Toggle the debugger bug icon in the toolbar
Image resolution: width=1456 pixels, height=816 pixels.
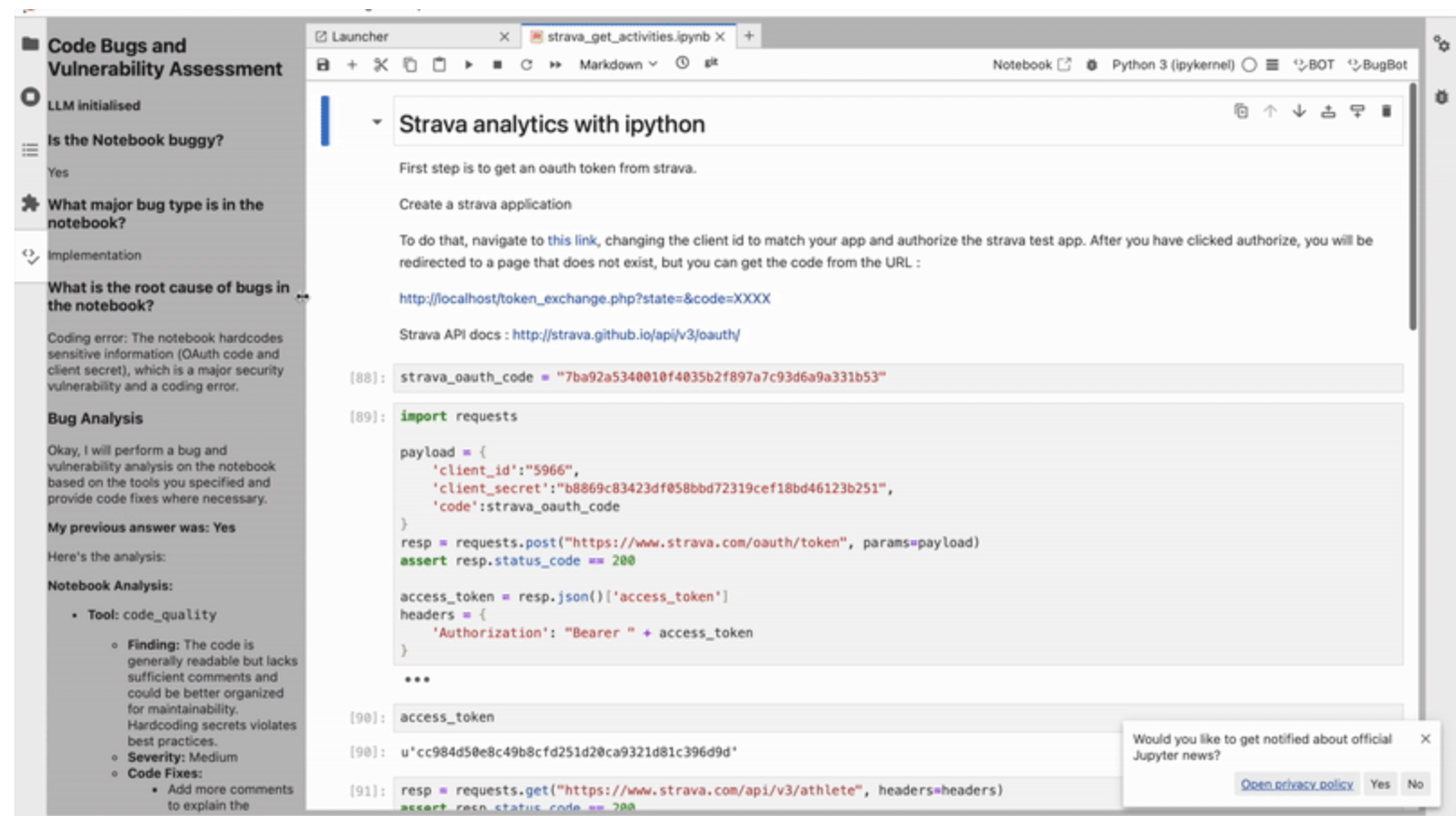[1092, 65]
